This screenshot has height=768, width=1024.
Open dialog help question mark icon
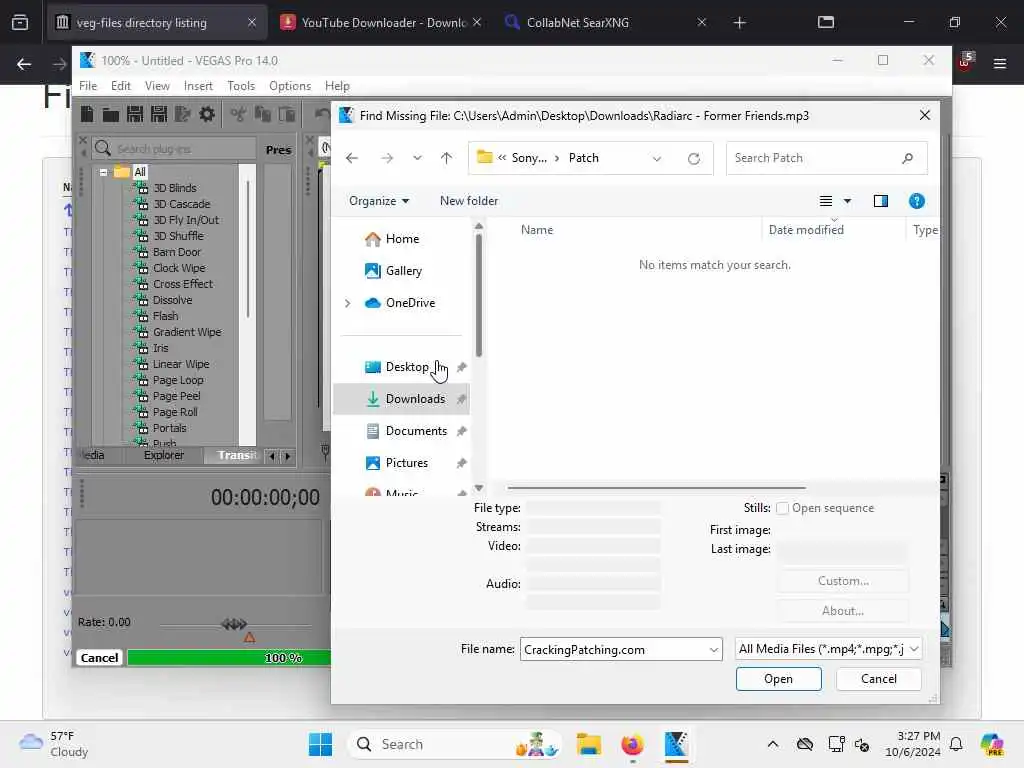[916, 201]
